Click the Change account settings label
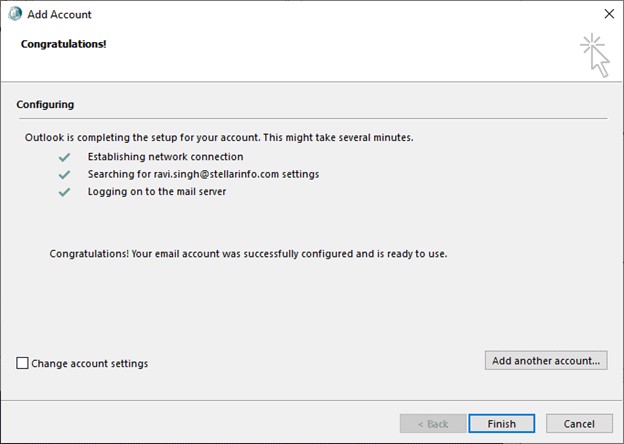 (x=90, y=364)
